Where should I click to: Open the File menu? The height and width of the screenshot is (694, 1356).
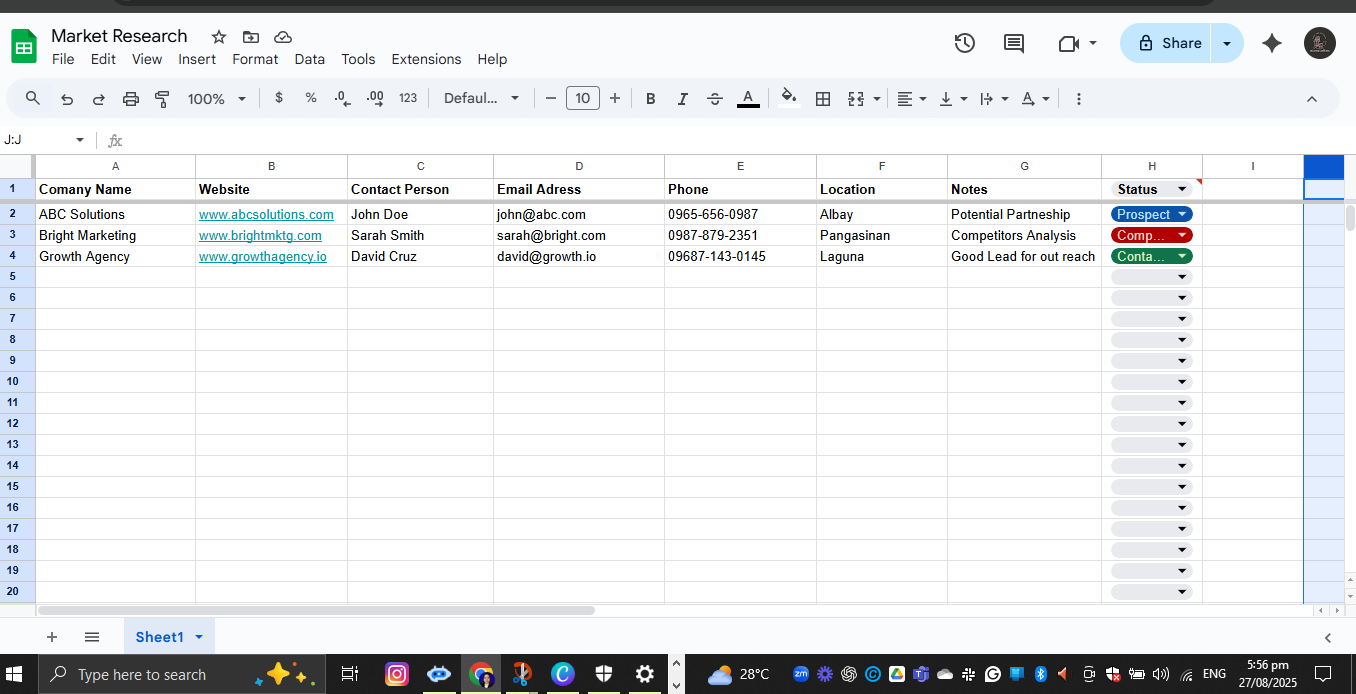click(x=63, y=59)
